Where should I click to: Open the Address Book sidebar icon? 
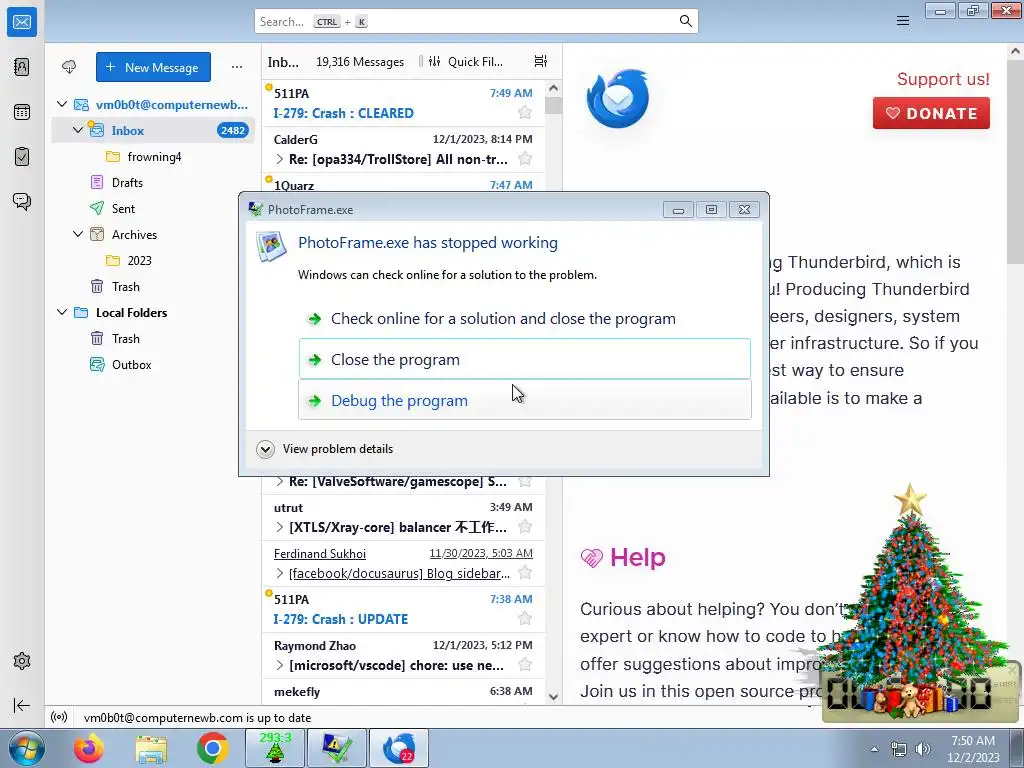(x=22, y=67)
